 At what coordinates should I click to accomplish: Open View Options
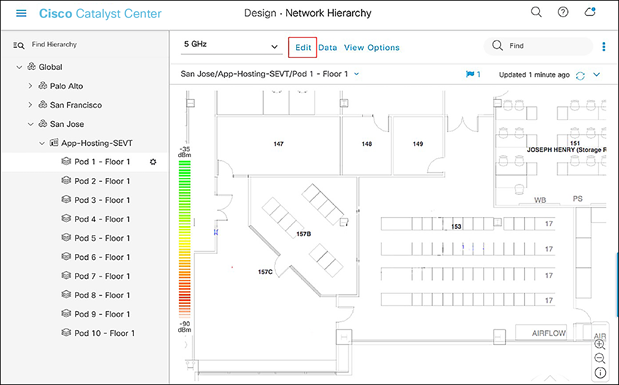pos(371,47)
